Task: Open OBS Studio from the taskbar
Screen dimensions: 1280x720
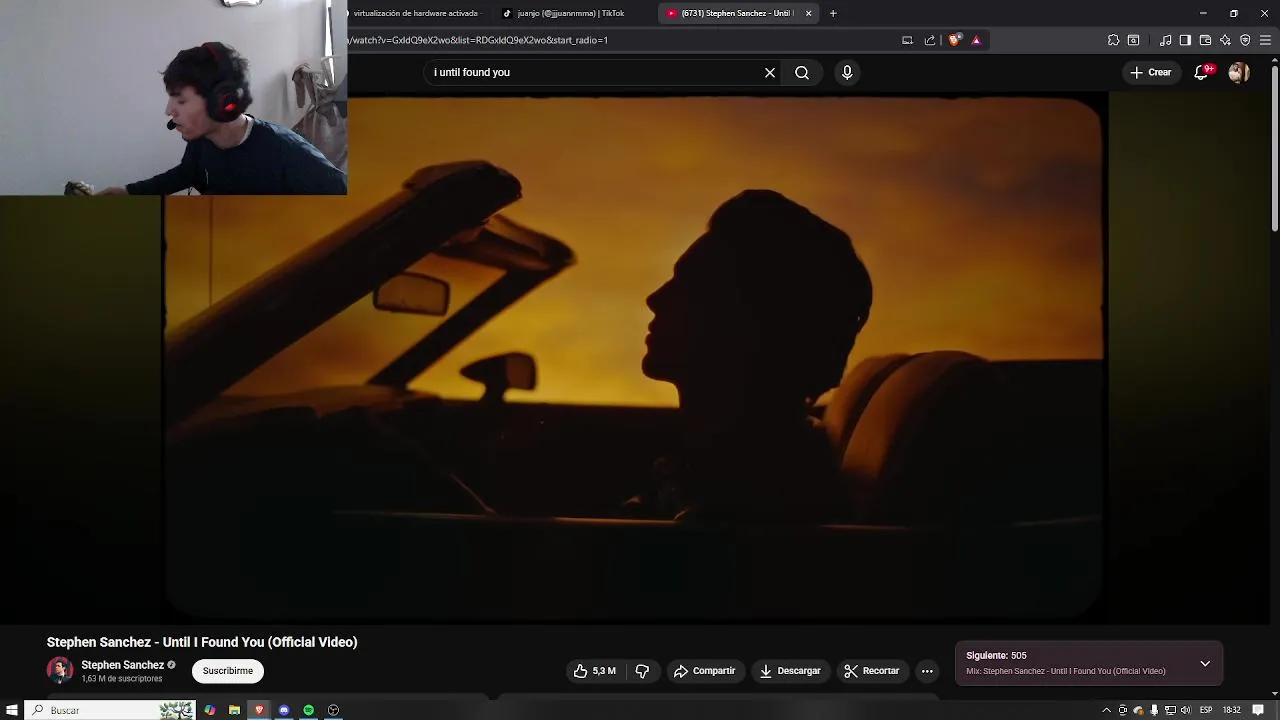Action: click(333, 710)
